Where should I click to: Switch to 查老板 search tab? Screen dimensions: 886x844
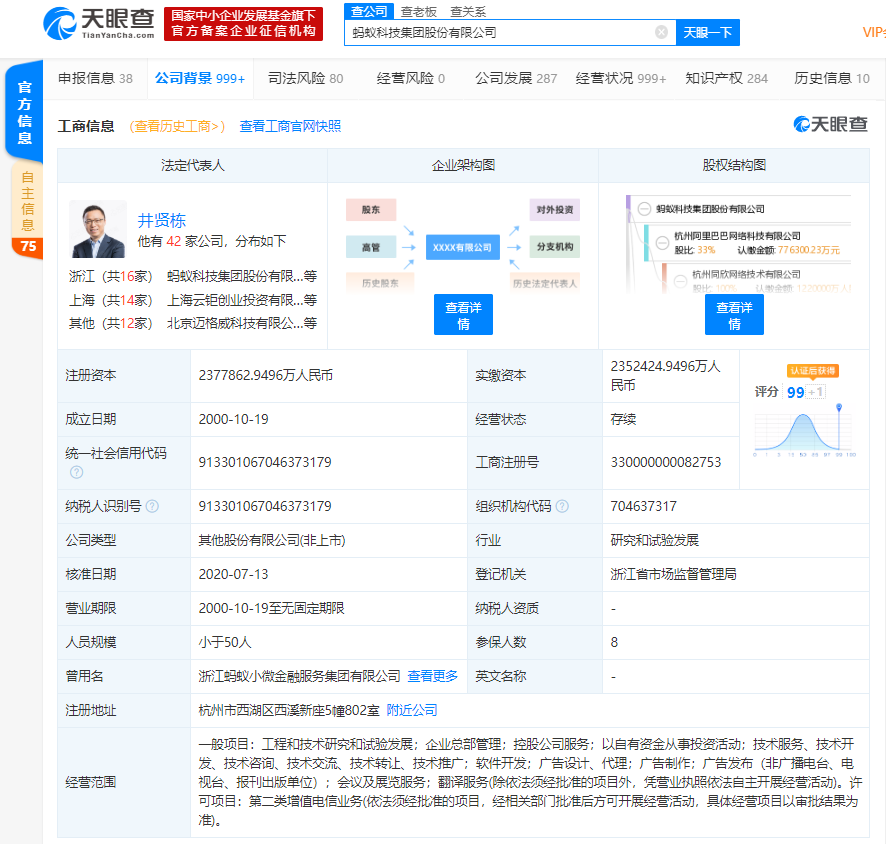pos(419,12)
